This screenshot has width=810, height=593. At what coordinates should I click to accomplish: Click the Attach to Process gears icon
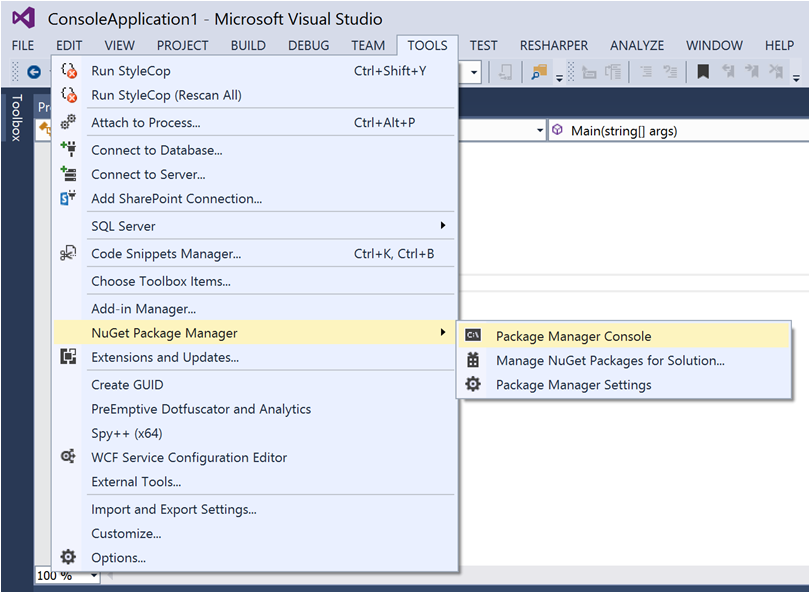pyautogui.click(x=68, y=122)
